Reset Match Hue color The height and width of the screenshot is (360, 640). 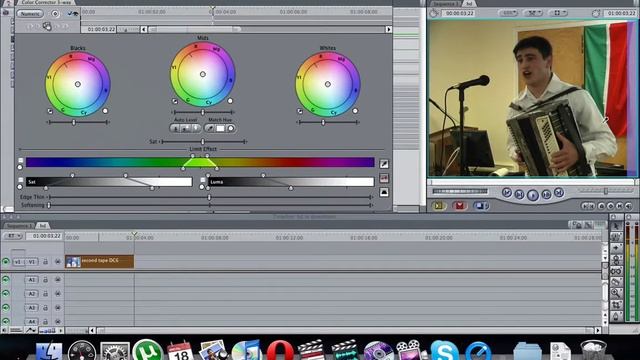pyautogui.click(x=231, y=128)
